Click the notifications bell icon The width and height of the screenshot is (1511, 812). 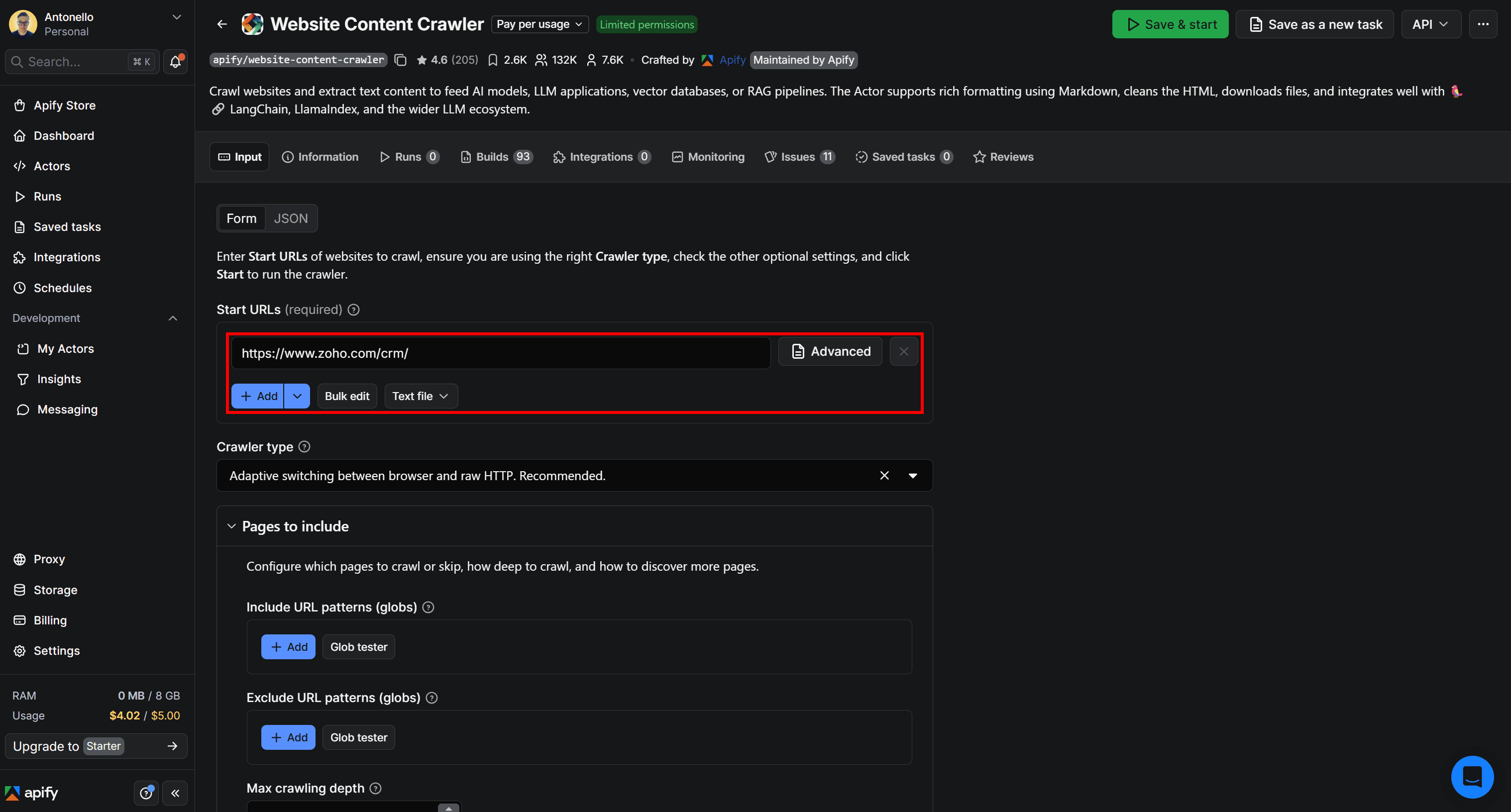(175, 62)
